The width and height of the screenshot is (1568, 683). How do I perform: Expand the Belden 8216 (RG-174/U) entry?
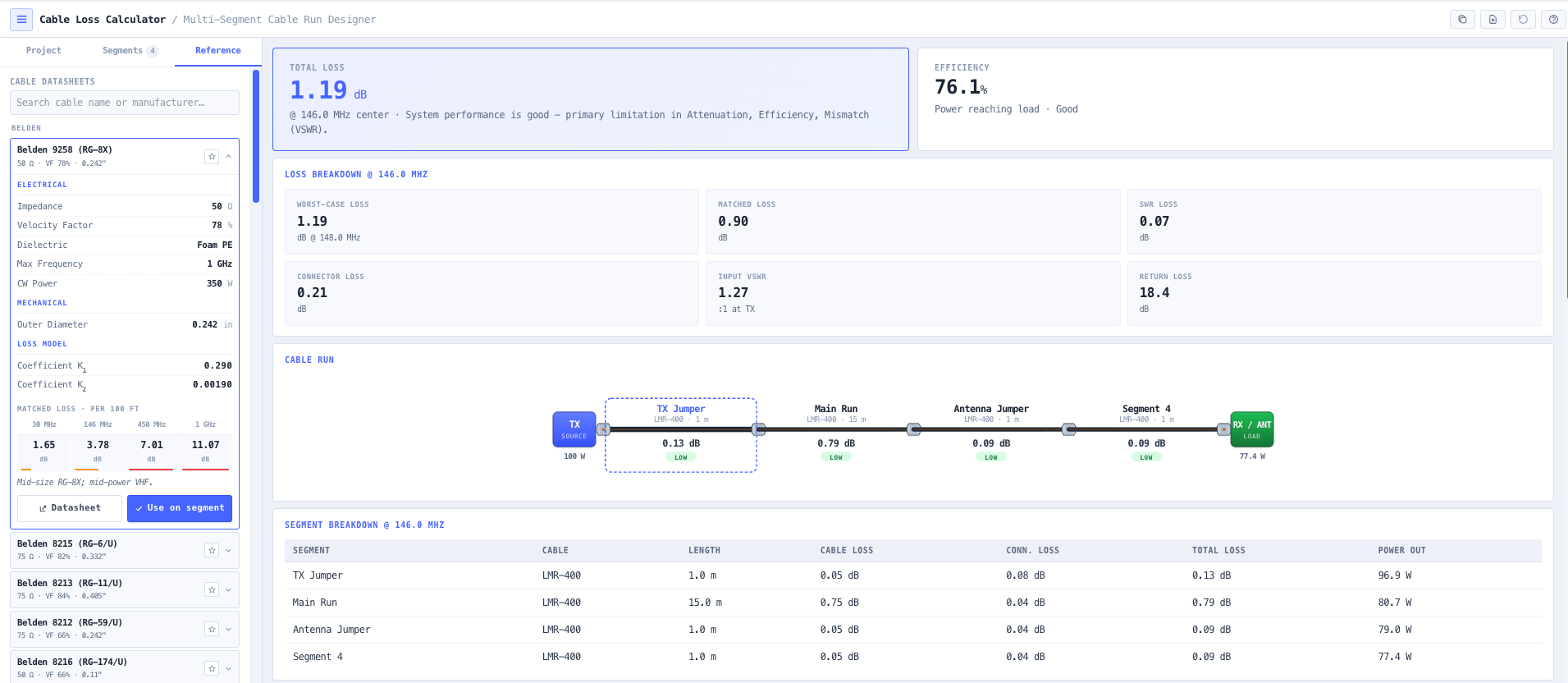(228, 668)
